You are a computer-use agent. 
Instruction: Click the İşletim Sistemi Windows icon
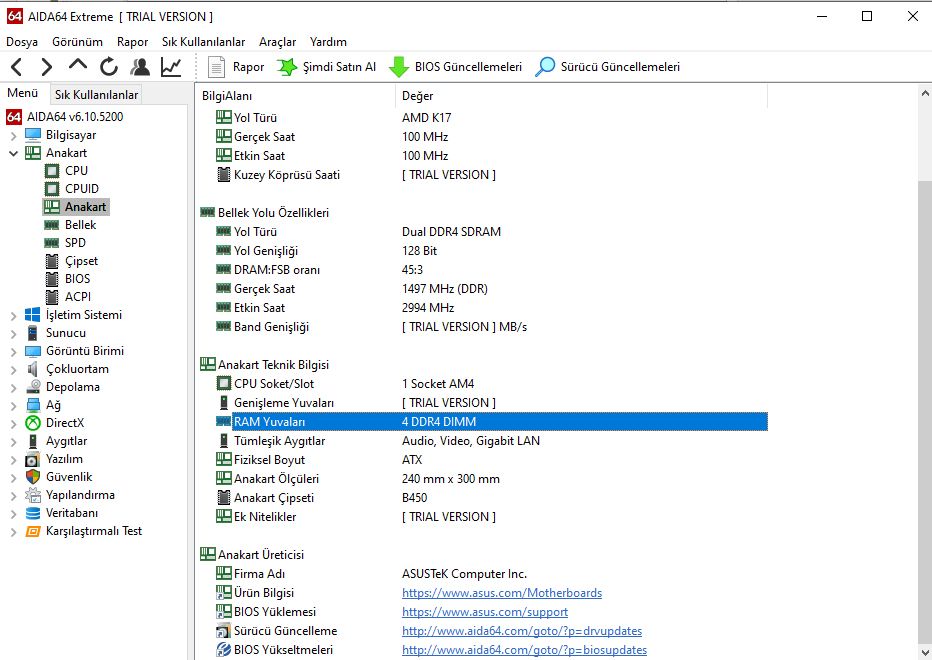point(33,315)
